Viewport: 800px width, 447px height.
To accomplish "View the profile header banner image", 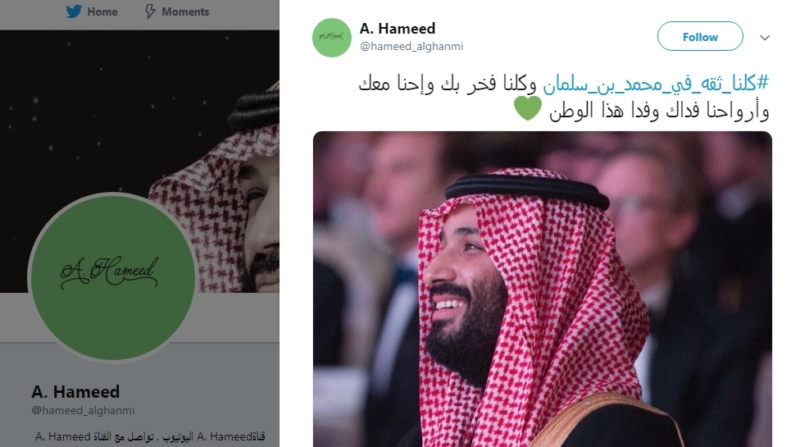I will (x=139, y=161).
